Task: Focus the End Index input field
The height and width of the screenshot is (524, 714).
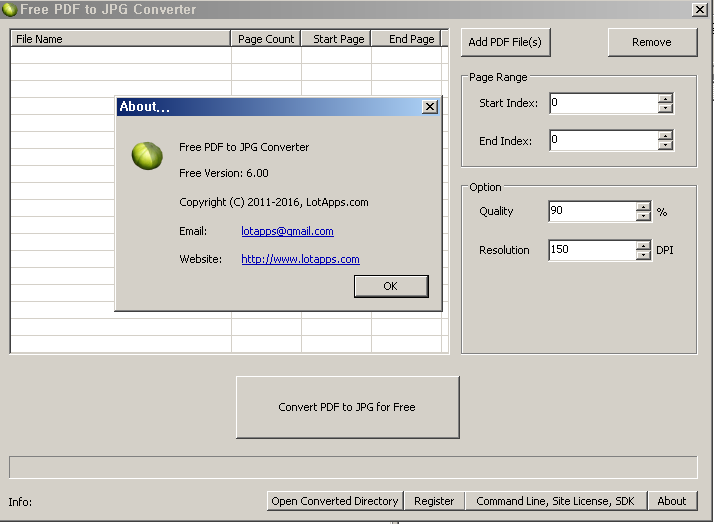Action: tap(603, 140)
